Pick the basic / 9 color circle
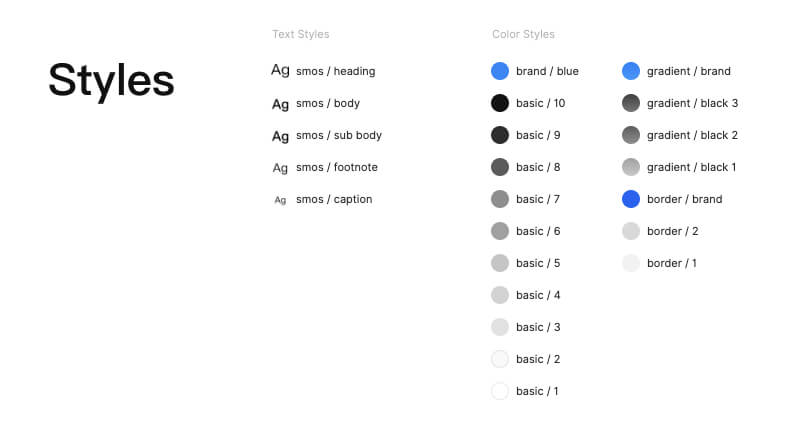The width and height of the screenshot is (800, 428). coord(501,135)
